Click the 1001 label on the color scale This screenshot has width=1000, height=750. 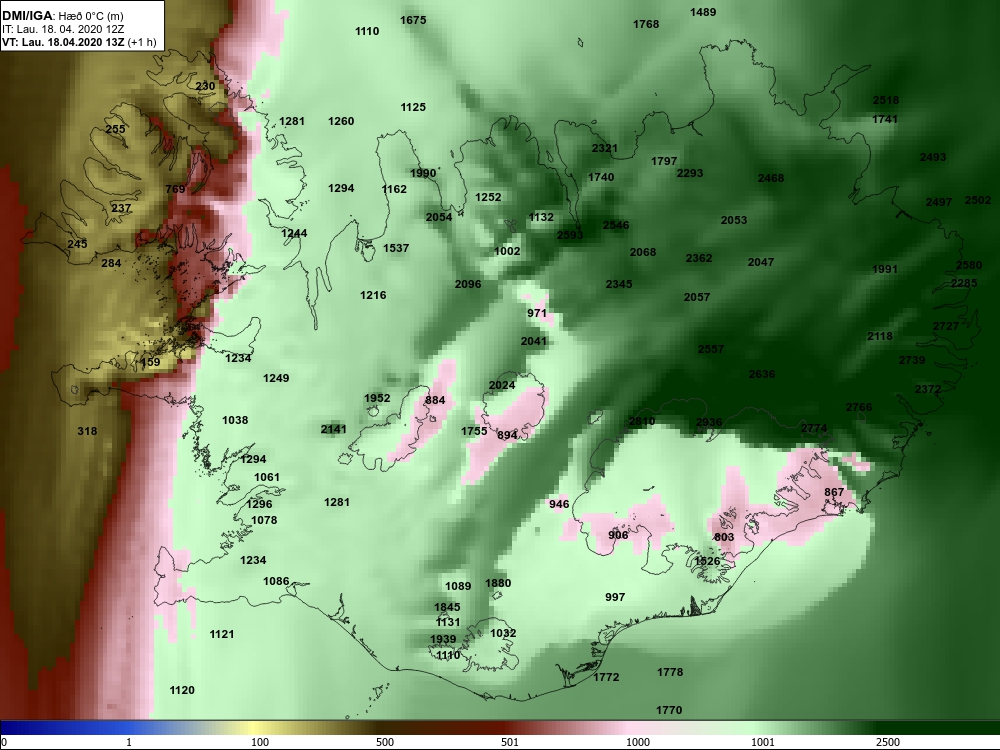(x=763, y=742)
